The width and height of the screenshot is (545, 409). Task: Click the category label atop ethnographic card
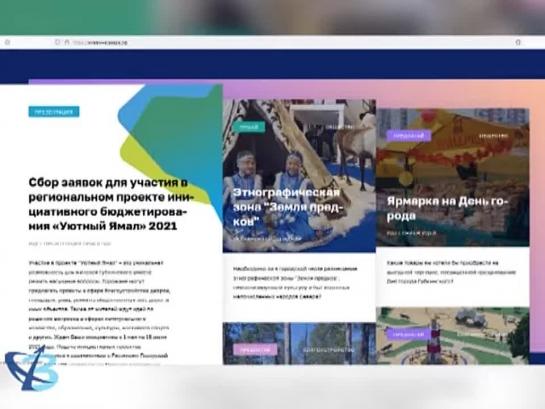click(340, 127)
